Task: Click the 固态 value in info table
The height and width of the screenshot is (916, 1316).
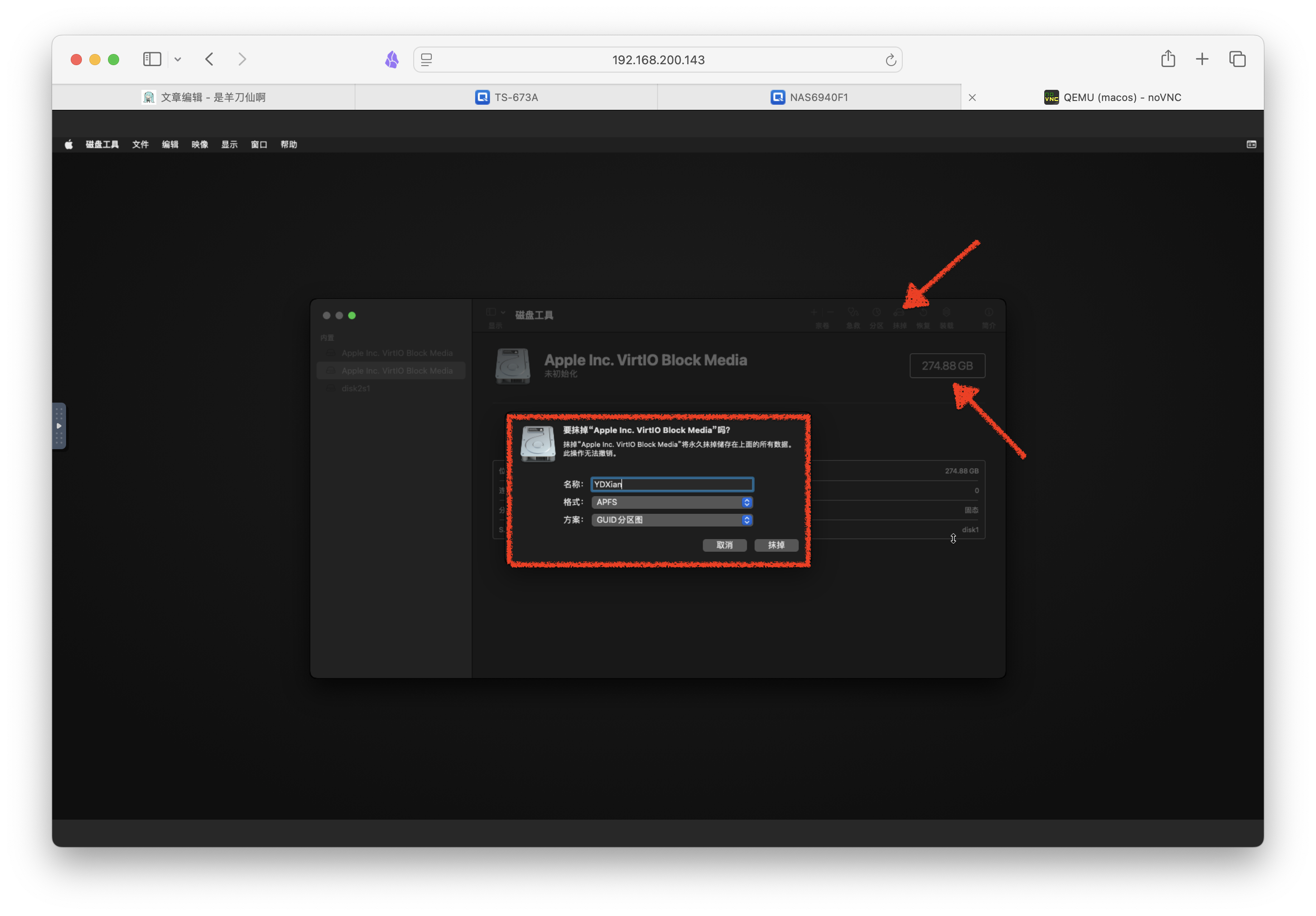Action: [x=972, y=510]
